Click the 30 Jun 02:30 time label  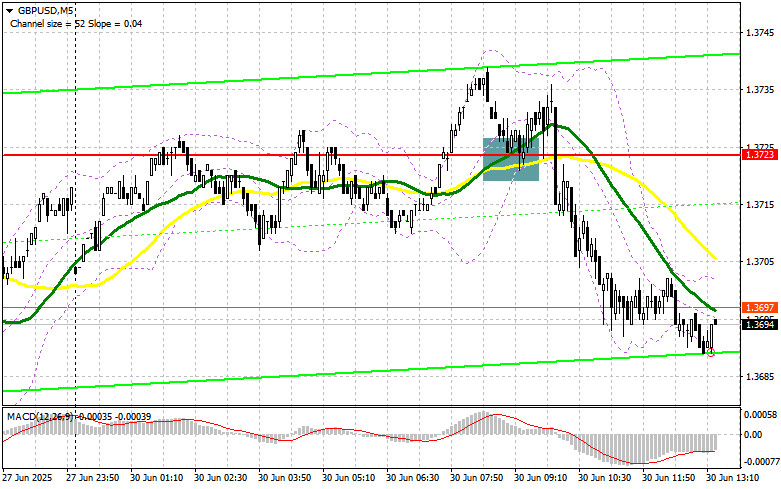pos(221,478)
